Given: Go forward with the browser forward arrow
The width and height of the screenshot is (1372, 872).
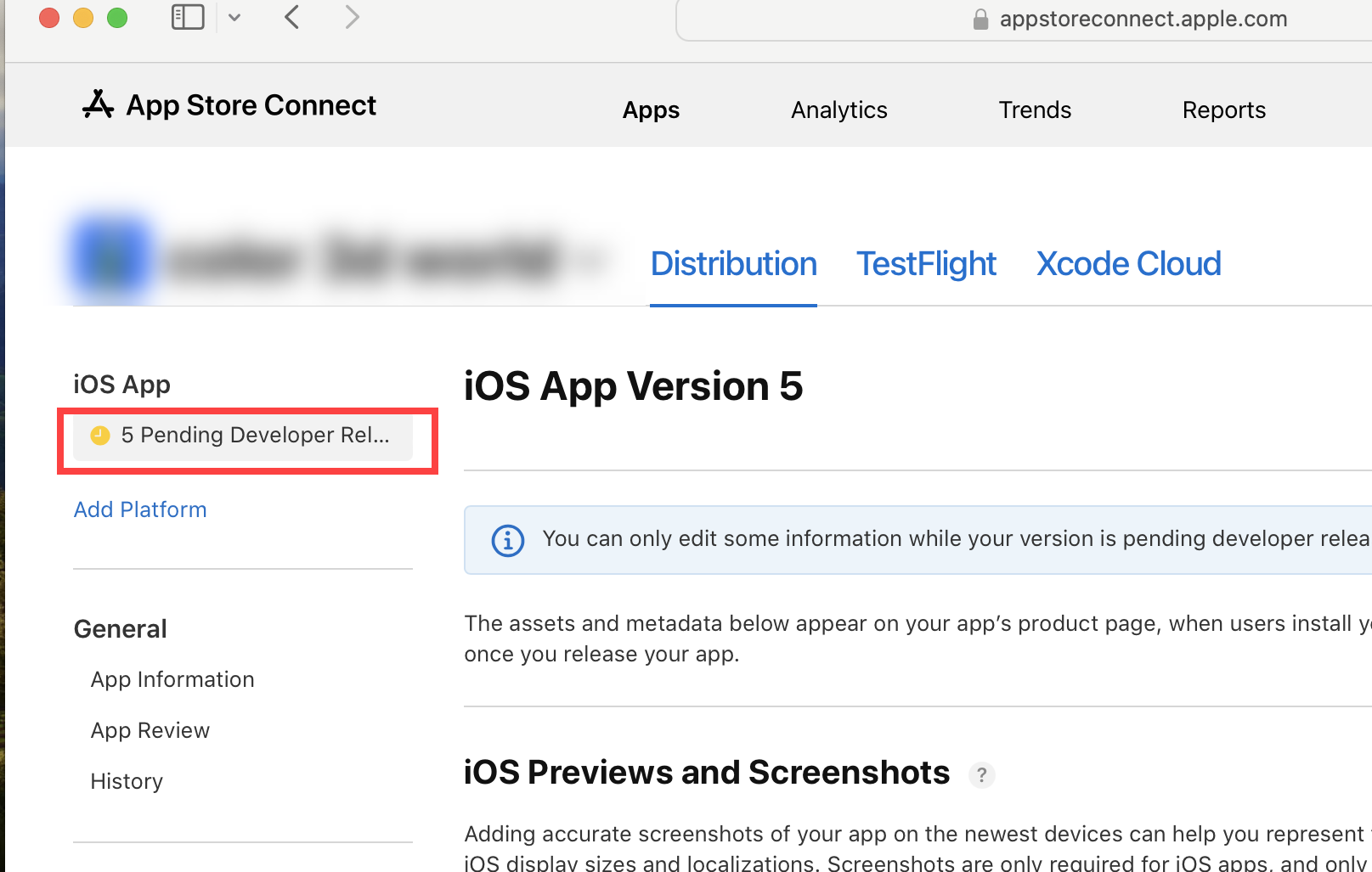Looking at the screenshot, I should (x=352, y=17).
